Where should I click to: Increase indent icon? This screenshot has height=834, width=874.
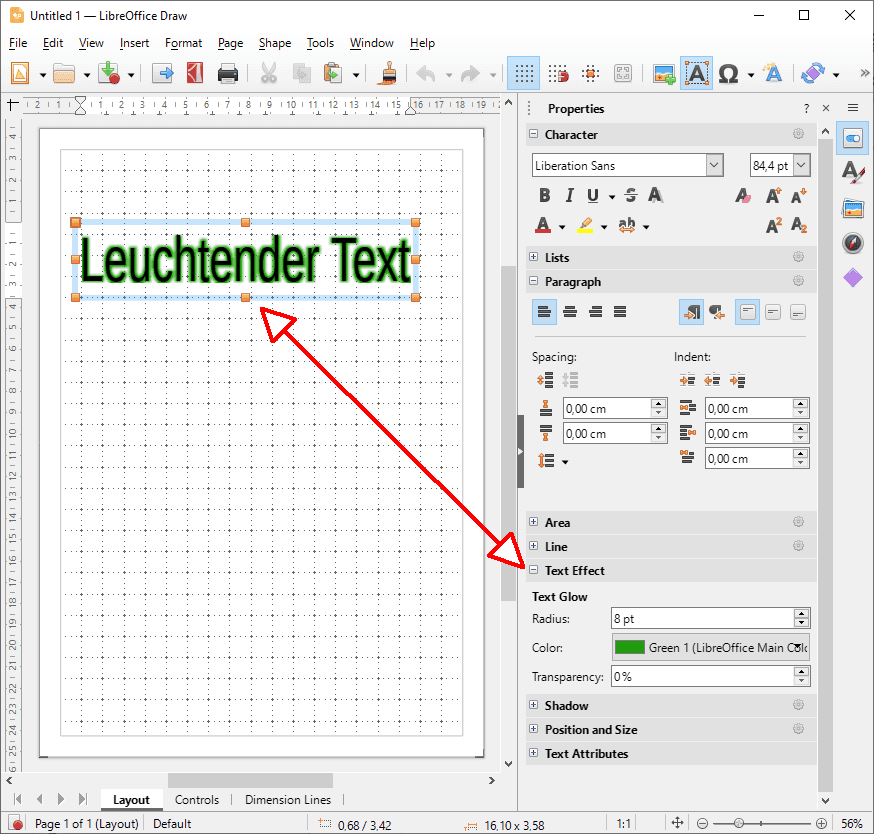687,380
